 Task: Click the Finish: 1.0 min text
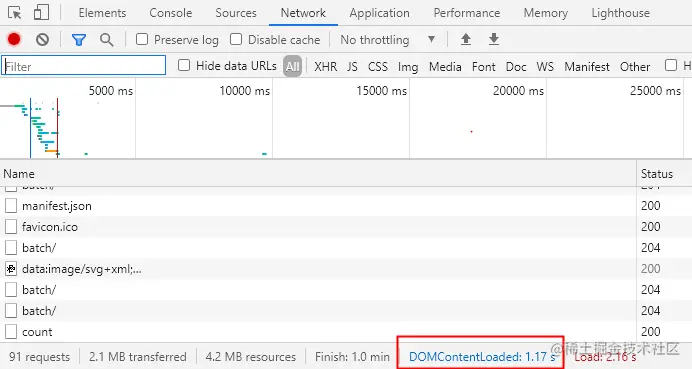[352, 357]
